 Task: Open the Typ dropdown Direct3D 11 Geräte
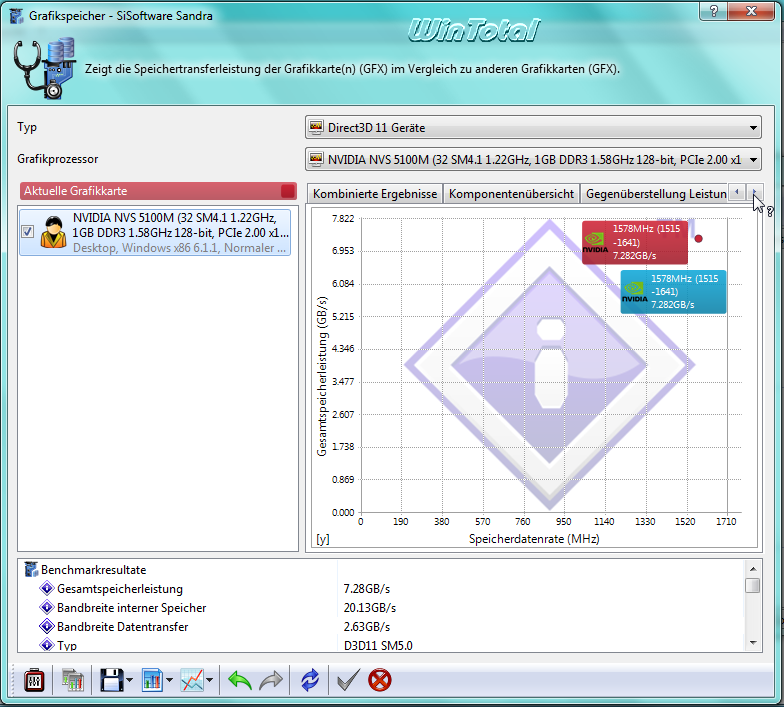533,128
